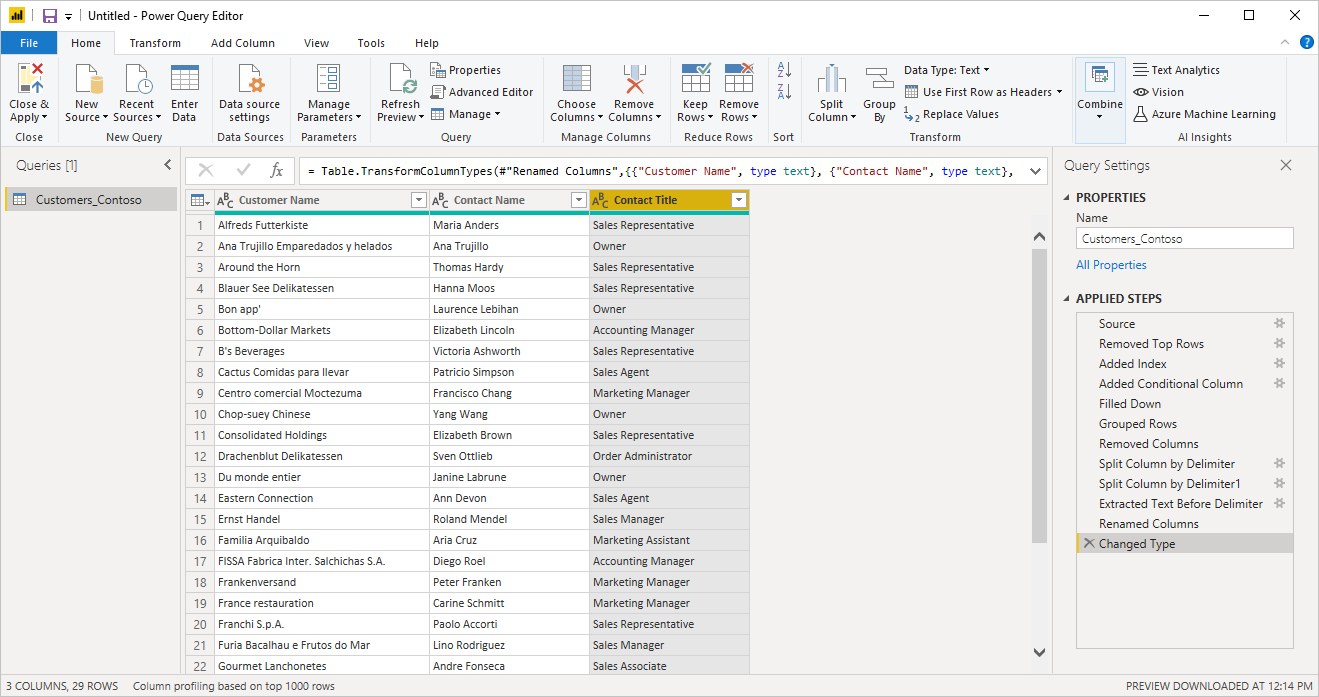Viewport: 1319px width, 697px height.
Task: Open Vision AI insight
Action: click(1158, 92)
